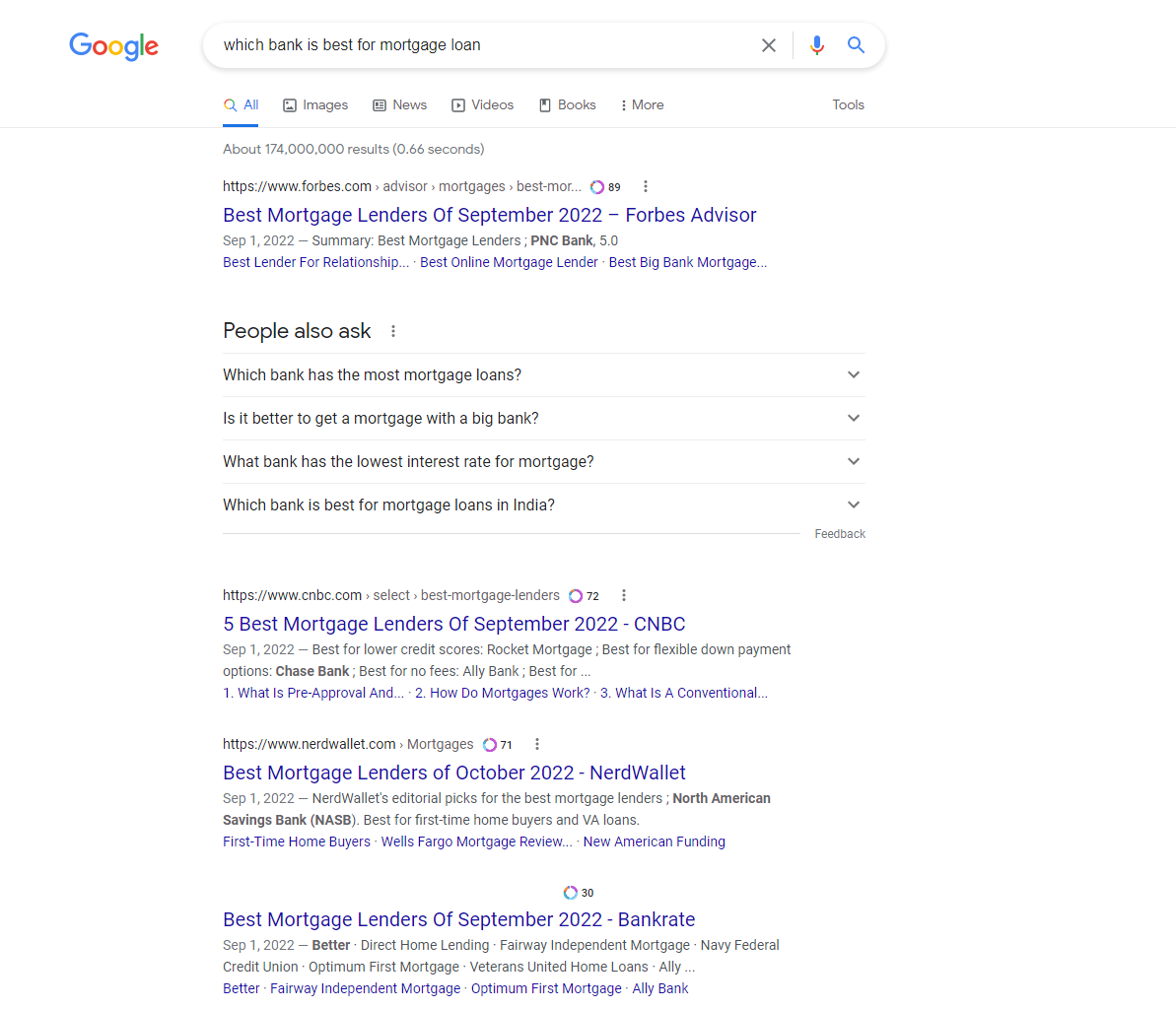Click the cnbc.com URL breadcrumb
Image resolution: width=1176 pixels, height=1009 pixels.
point(390,595)
